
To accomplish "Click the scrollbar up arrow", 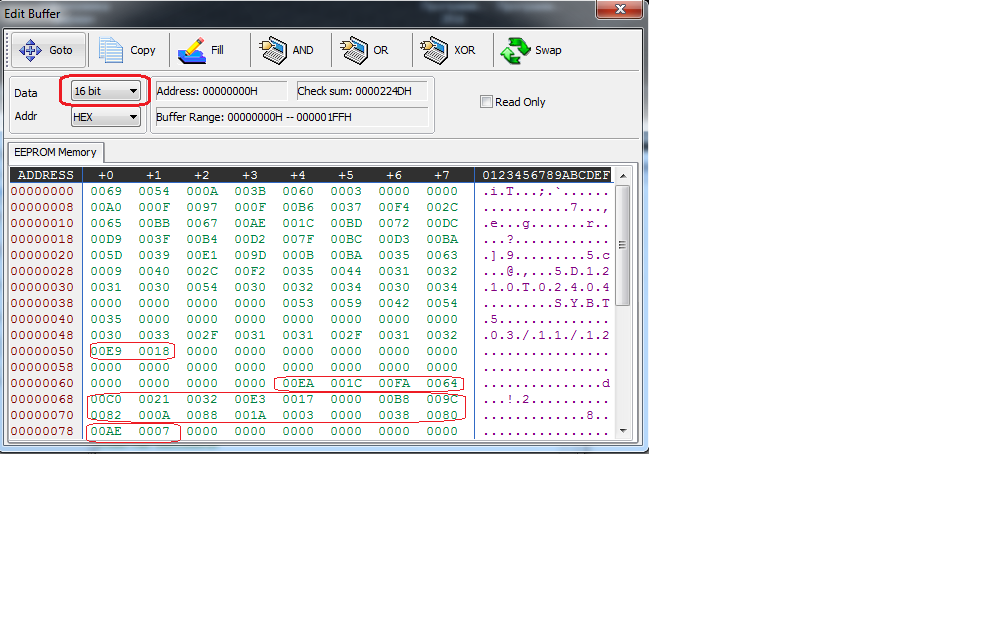I will click(622, 175).
